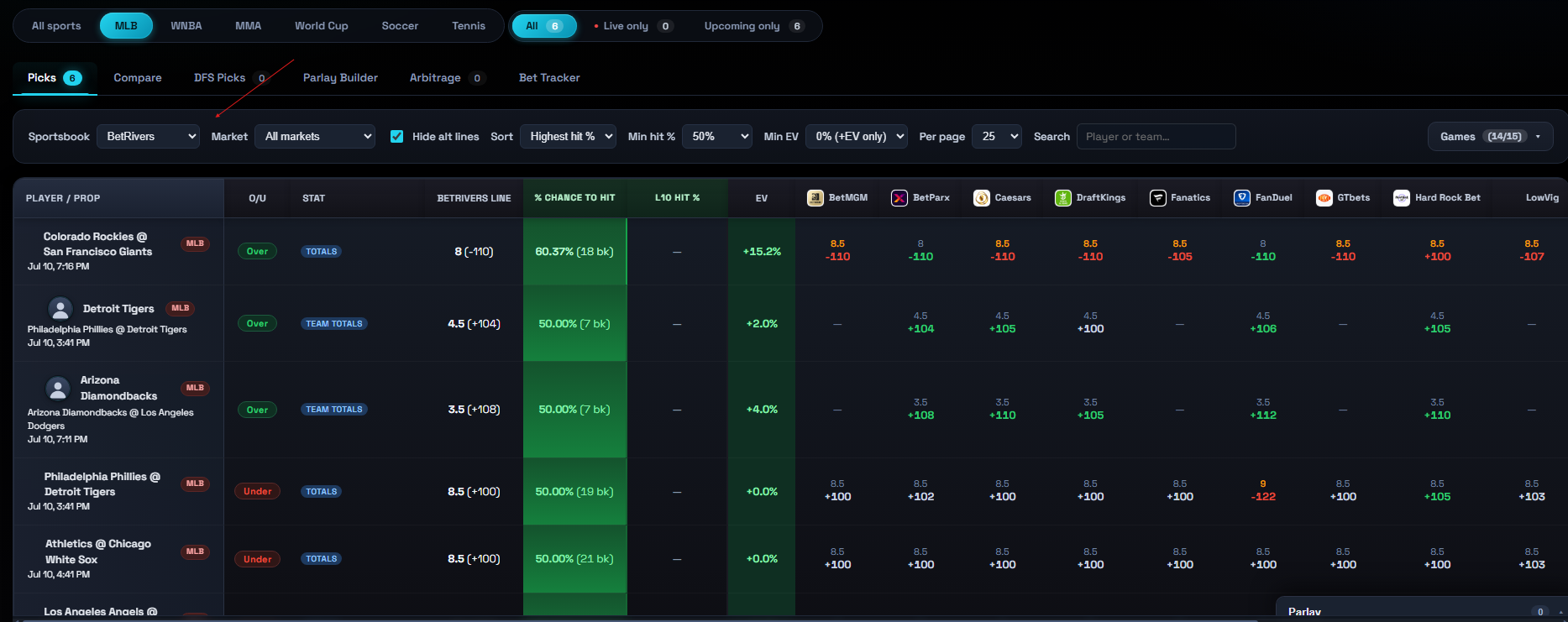Screen dimensions: 1568x622
Task: Sort by the EV column header
Action: click(762, 198)
